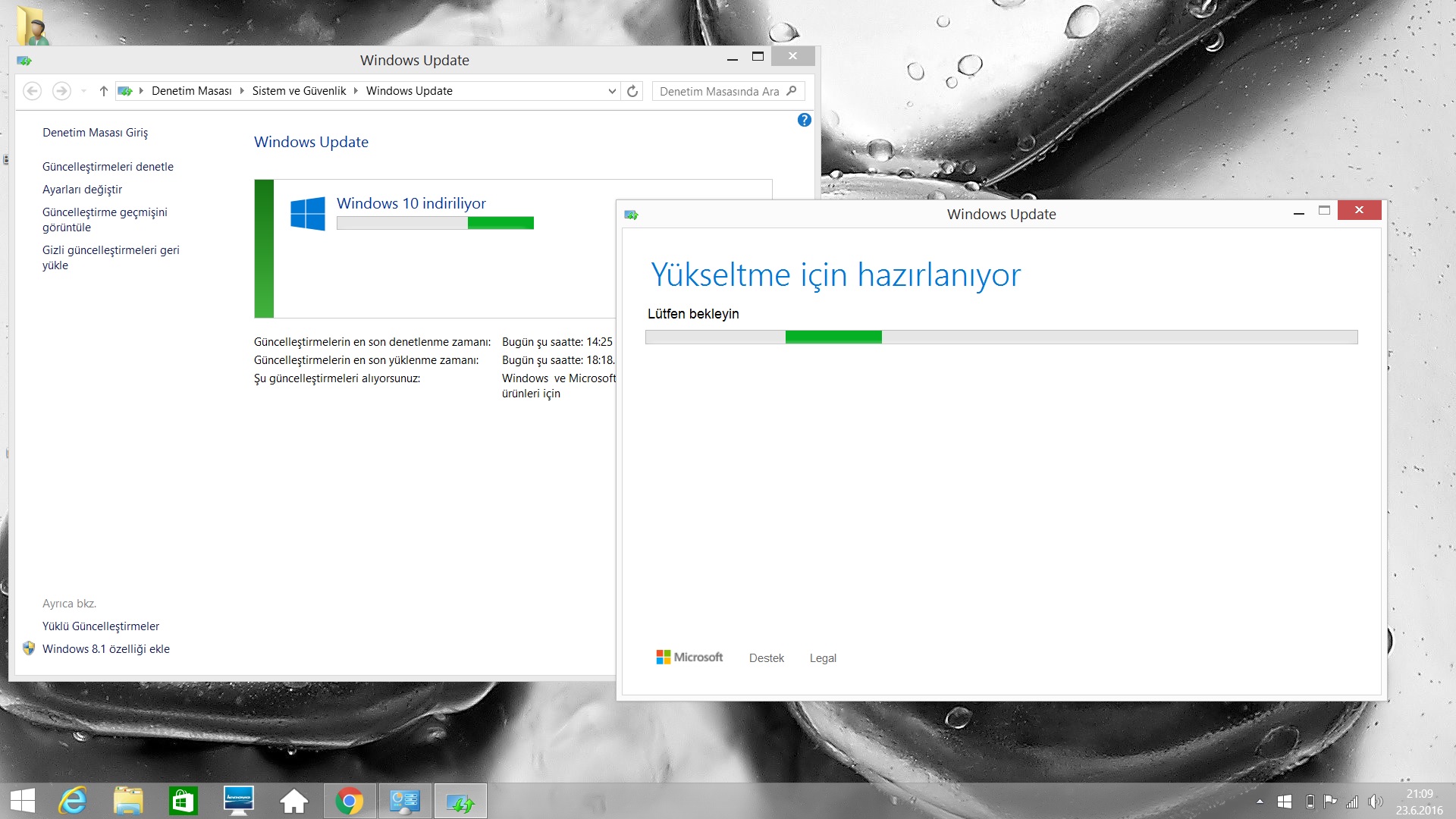
Task: Open File Explorer from taskbar
Action: pyautogui.click(x=128, y=801)
